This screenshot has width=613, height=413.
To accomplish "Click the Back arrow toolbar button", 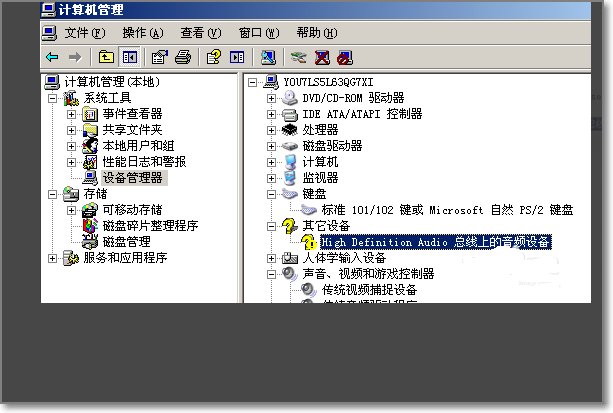I will 52,57.
